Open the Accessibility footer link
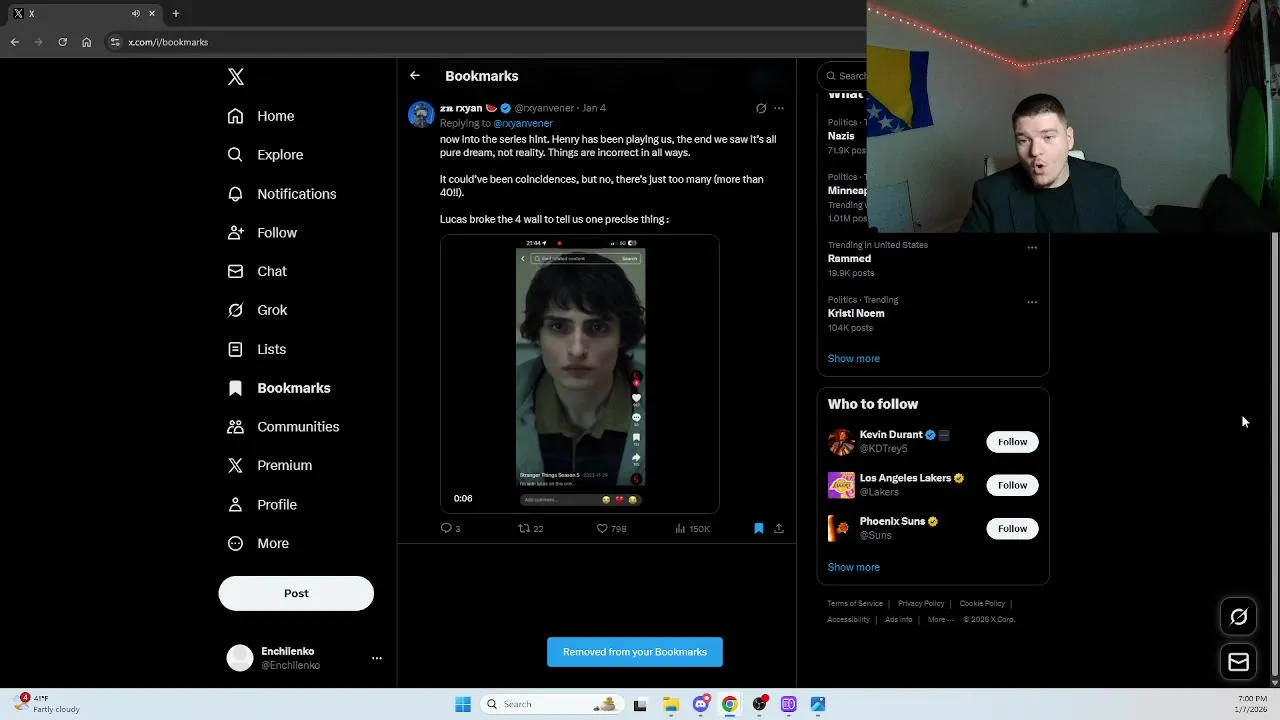 [x=848, y=619]
